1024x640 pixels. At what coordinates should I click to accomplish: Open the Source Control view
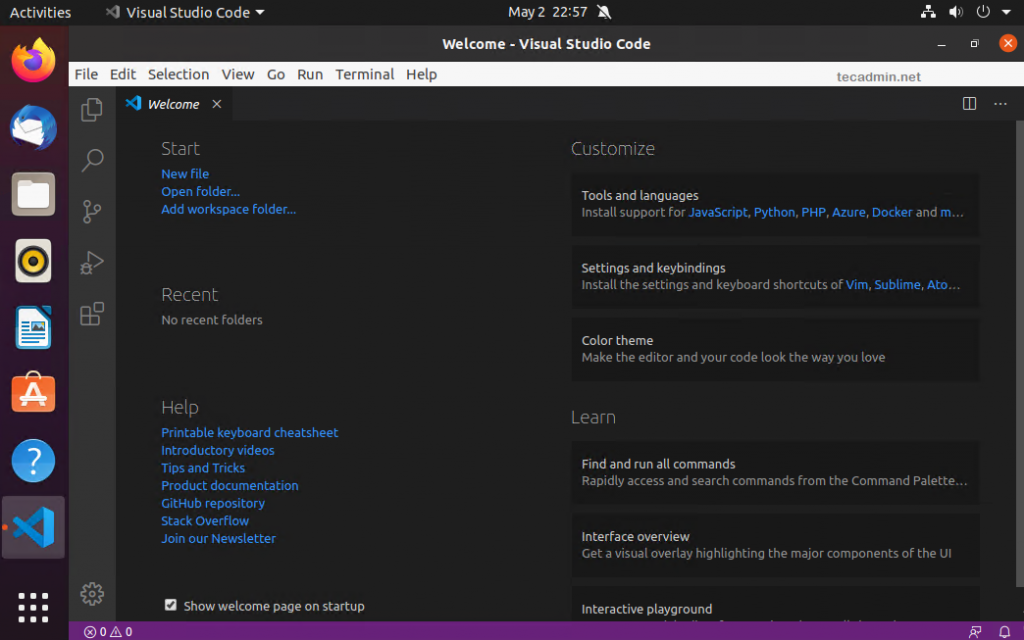[x=92, y=211]
